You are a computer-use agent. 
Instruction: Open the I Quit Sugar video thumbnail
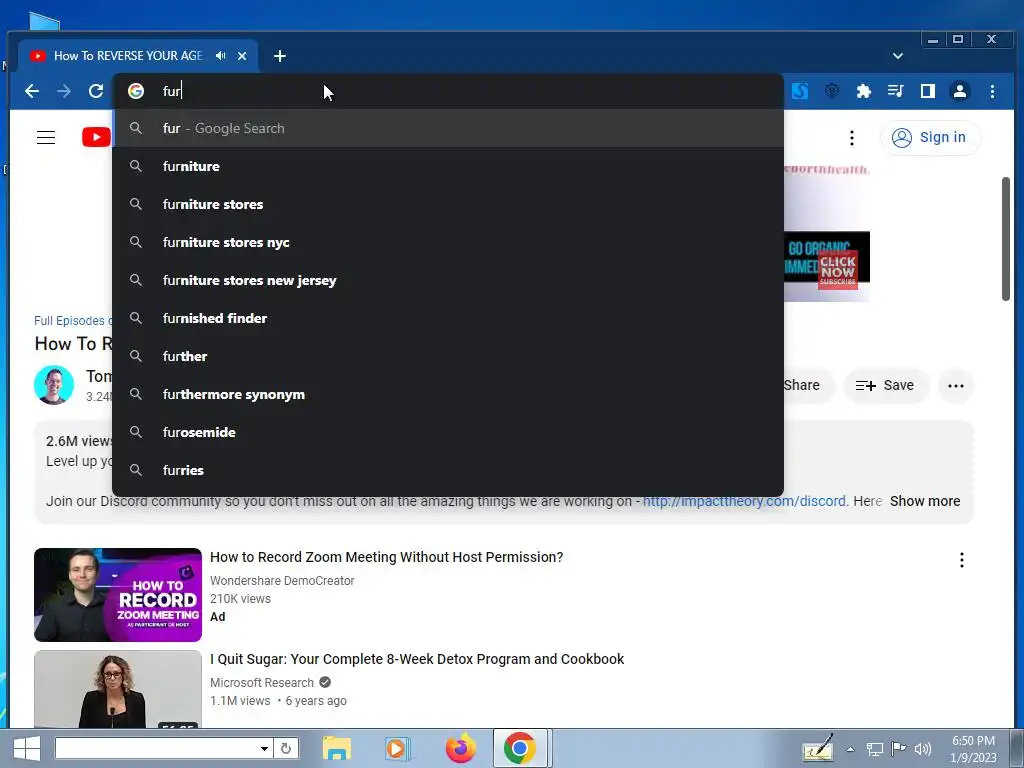coord(118,689)
